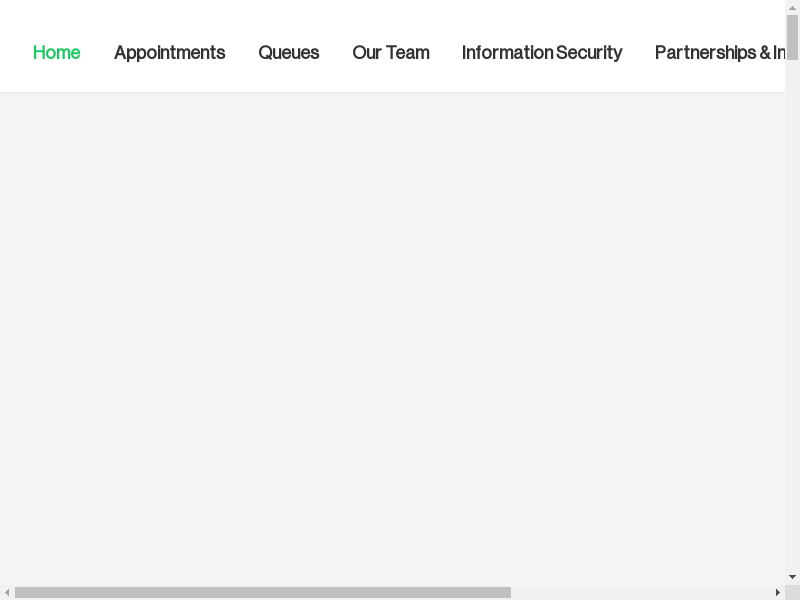Click the horizontal scrollbar thumb
This screenshot has width=800, height=600.
pyautogui.click(x=262, y=593)
